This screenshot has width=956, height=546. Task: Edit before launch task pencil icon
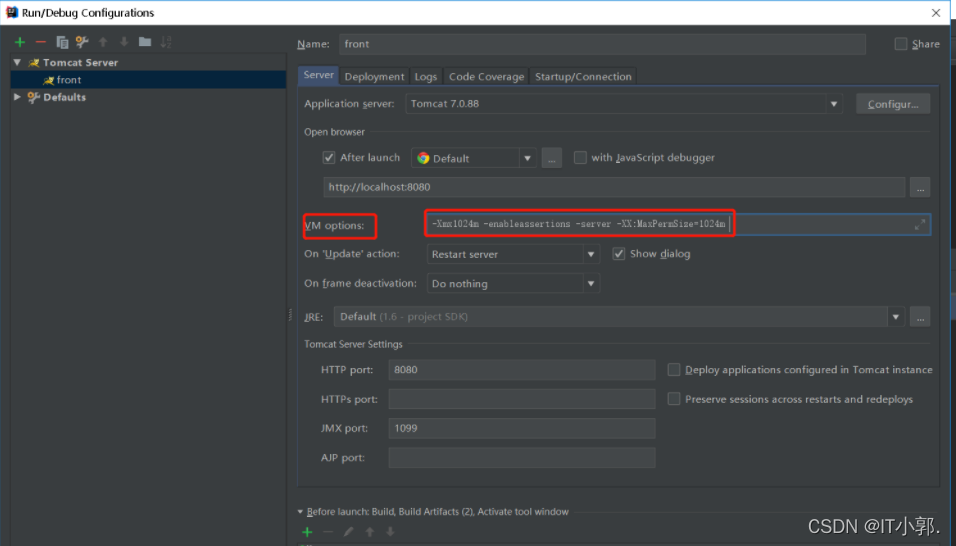(348, 532)
